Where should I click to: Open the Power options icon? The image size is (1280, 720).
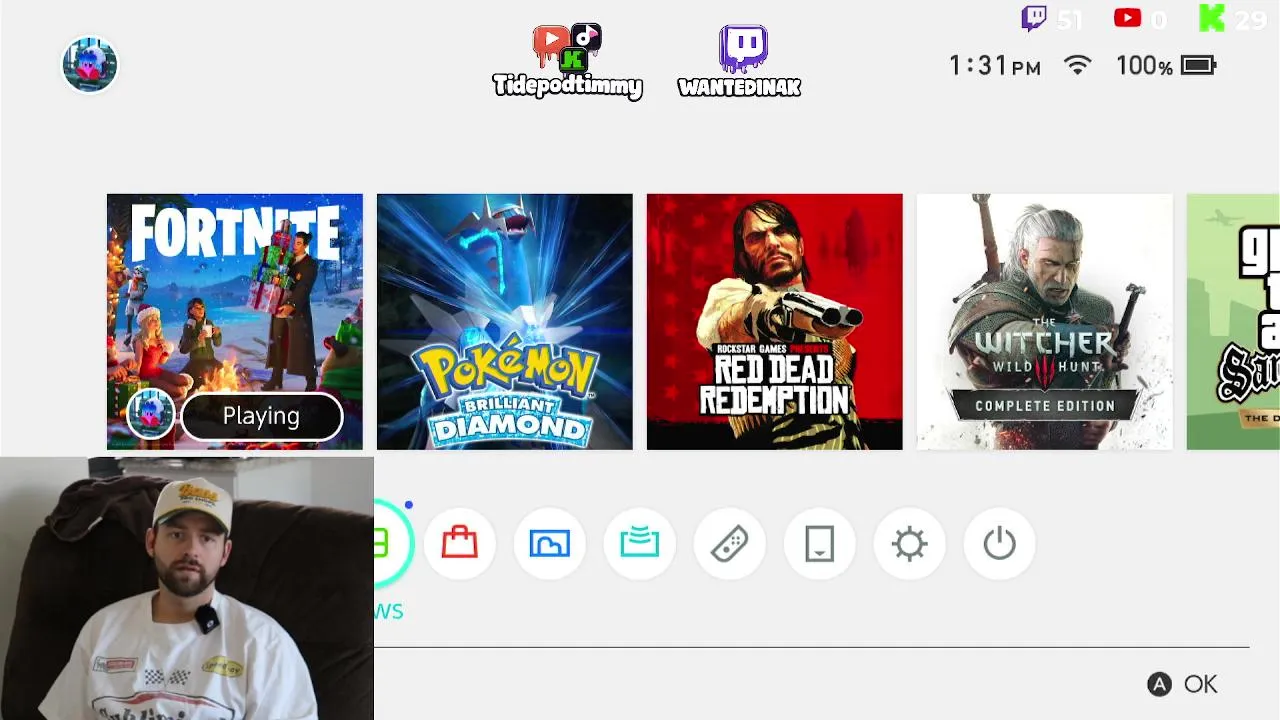point(1000,543)
